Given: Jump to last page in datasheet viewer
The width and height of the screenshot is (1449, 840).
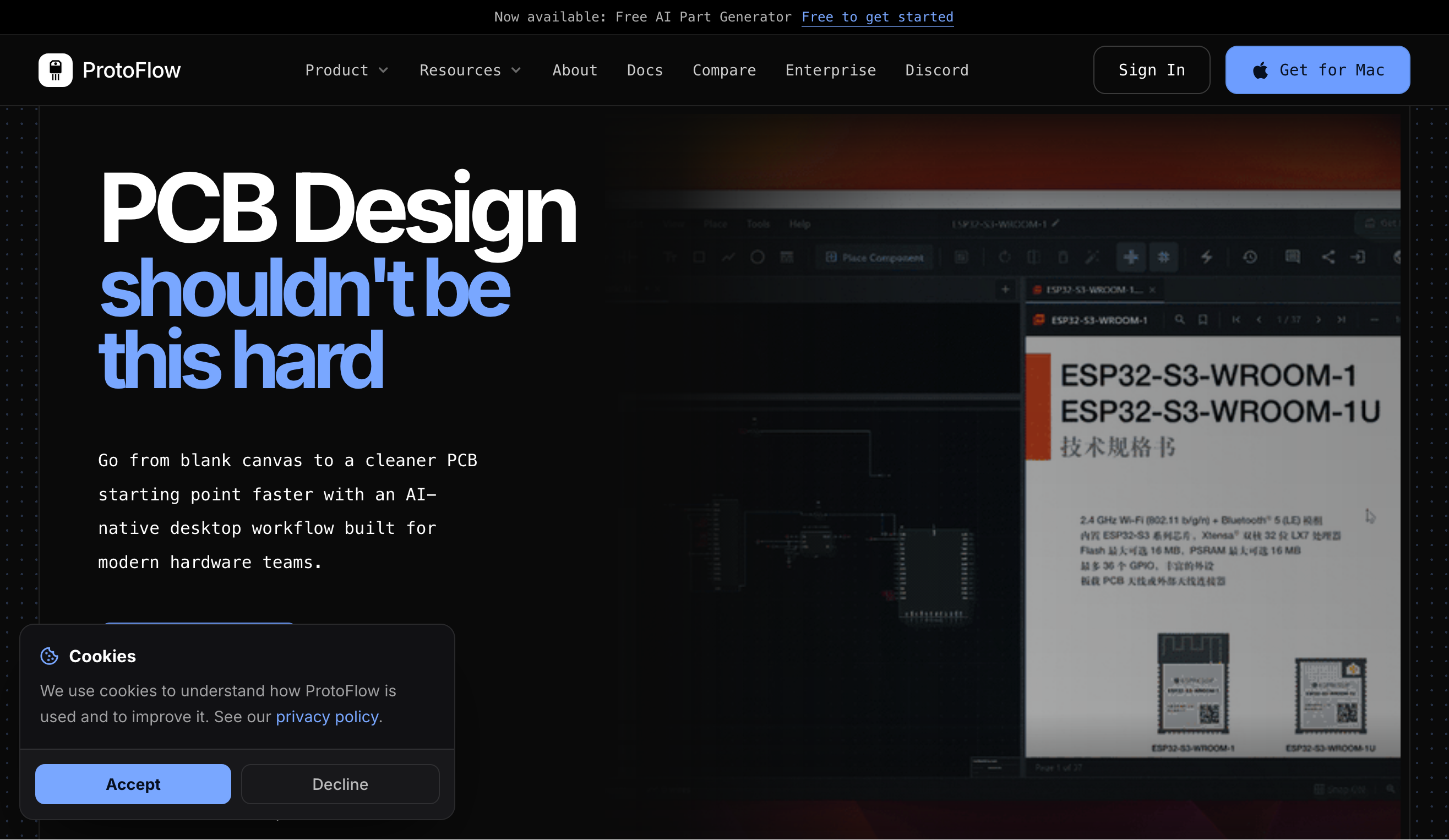Looking at the screenshot, I should tap(1341, 320).
